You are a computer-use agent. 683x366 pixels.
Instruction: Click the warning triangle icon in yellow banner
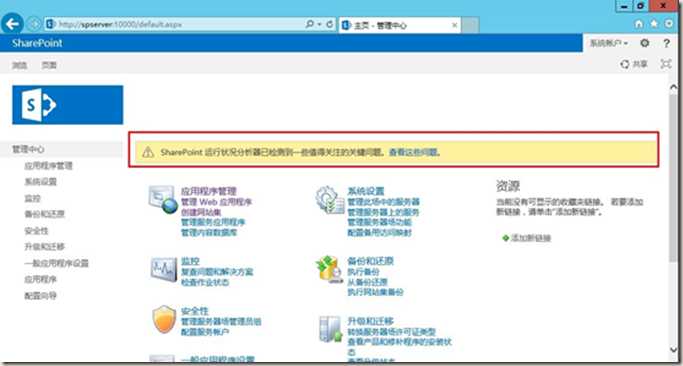(148, 152)
